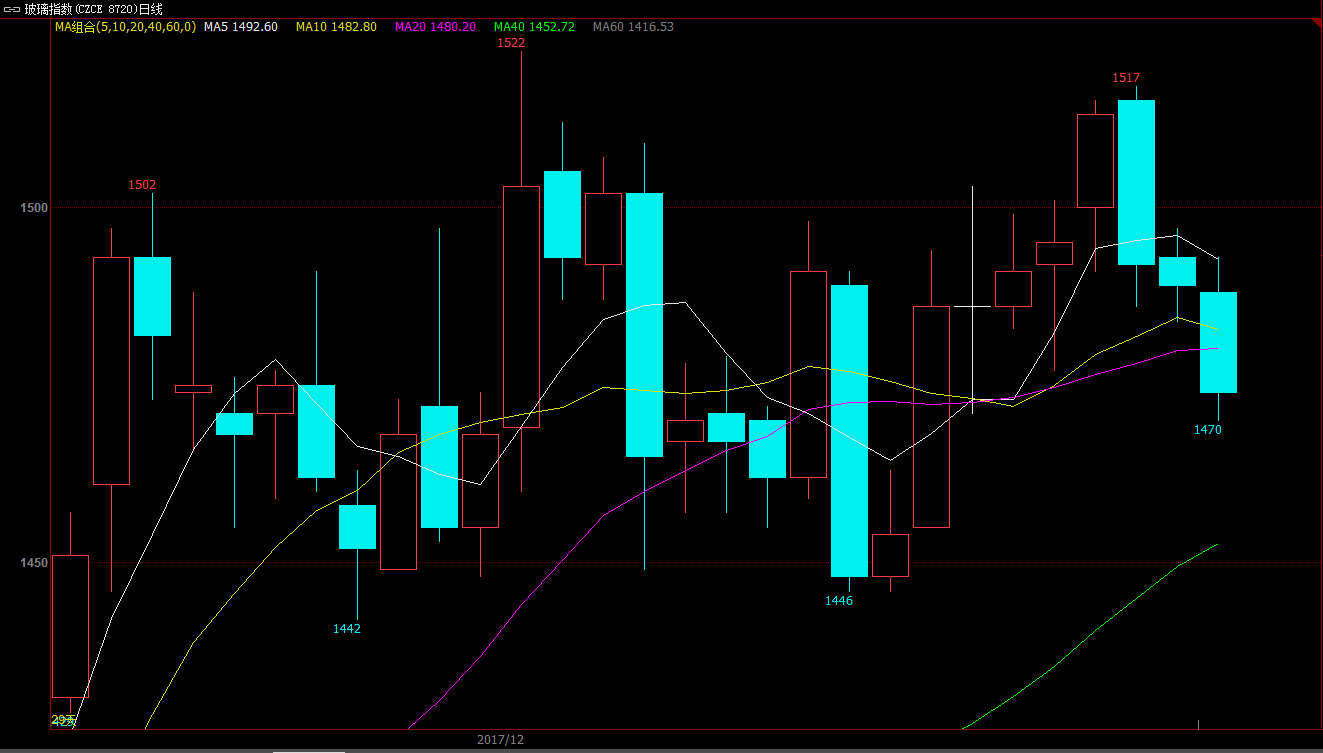Click the cyan candle below the 1502 label
This screenshot has width=1323, height=753.
(x=152, y=296)
